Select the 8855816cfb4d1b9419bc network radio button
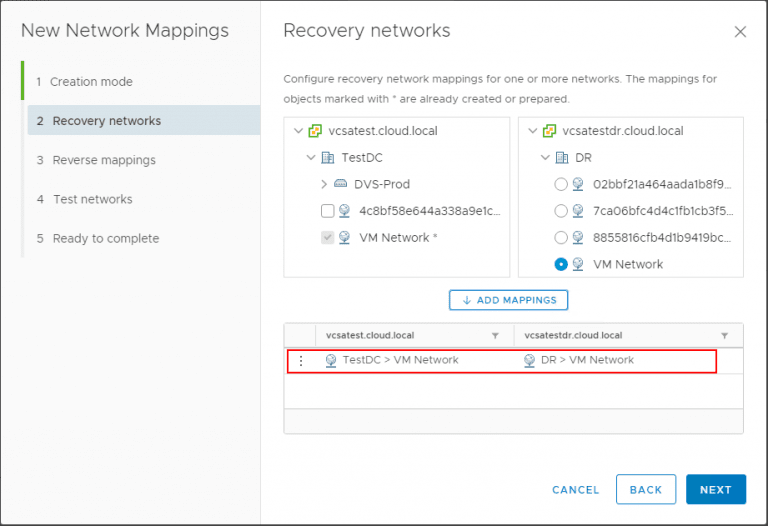 (x=560, y=238)
